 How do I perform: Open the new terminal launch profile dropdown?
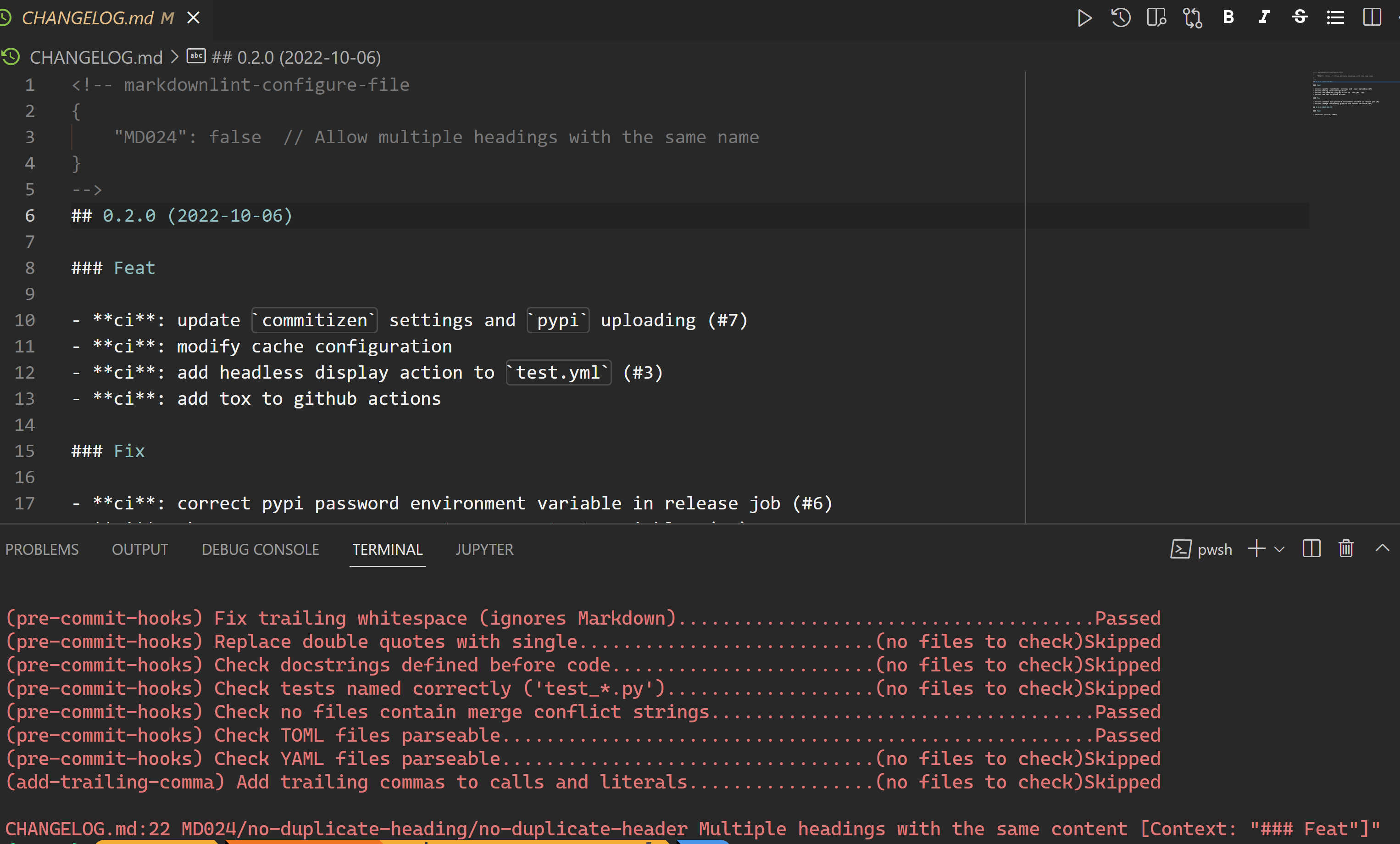[x=1279, y=550]
